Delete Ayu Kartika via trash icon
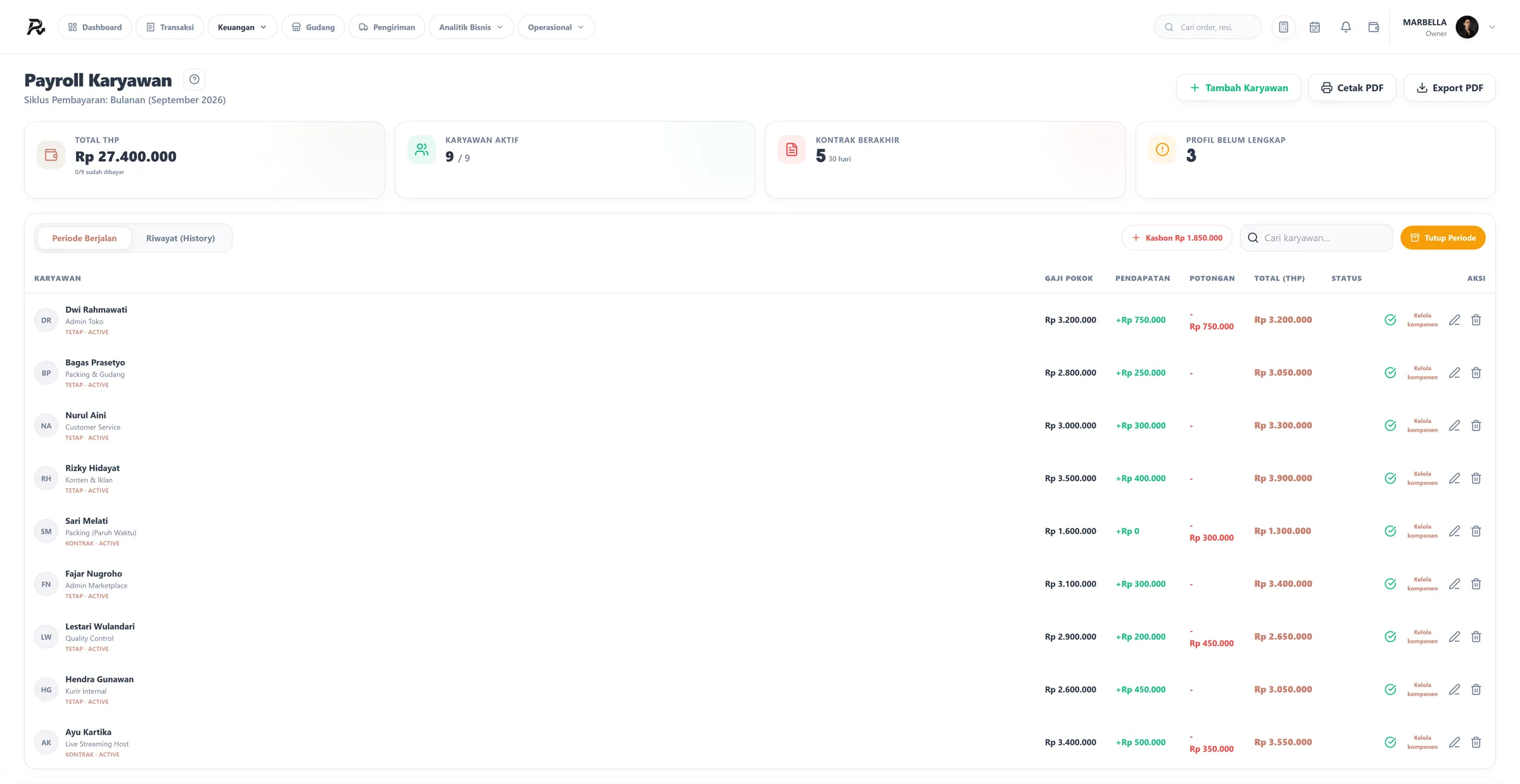 click(x=1476, y=742)
